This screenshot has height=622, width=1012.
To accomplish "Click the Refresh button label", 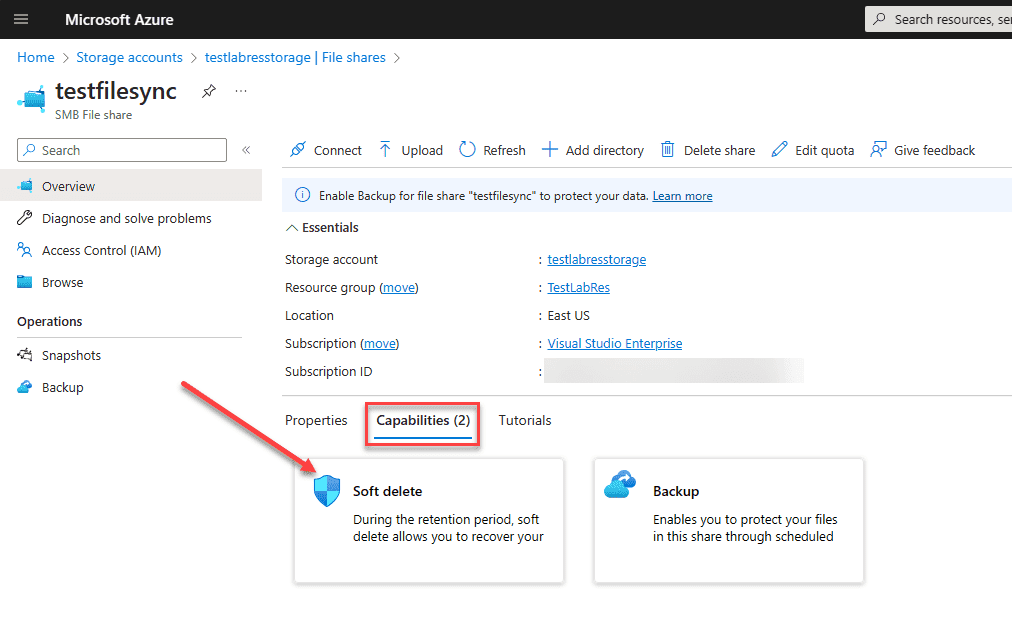I will pyautogui.click(x=504, y=150).
